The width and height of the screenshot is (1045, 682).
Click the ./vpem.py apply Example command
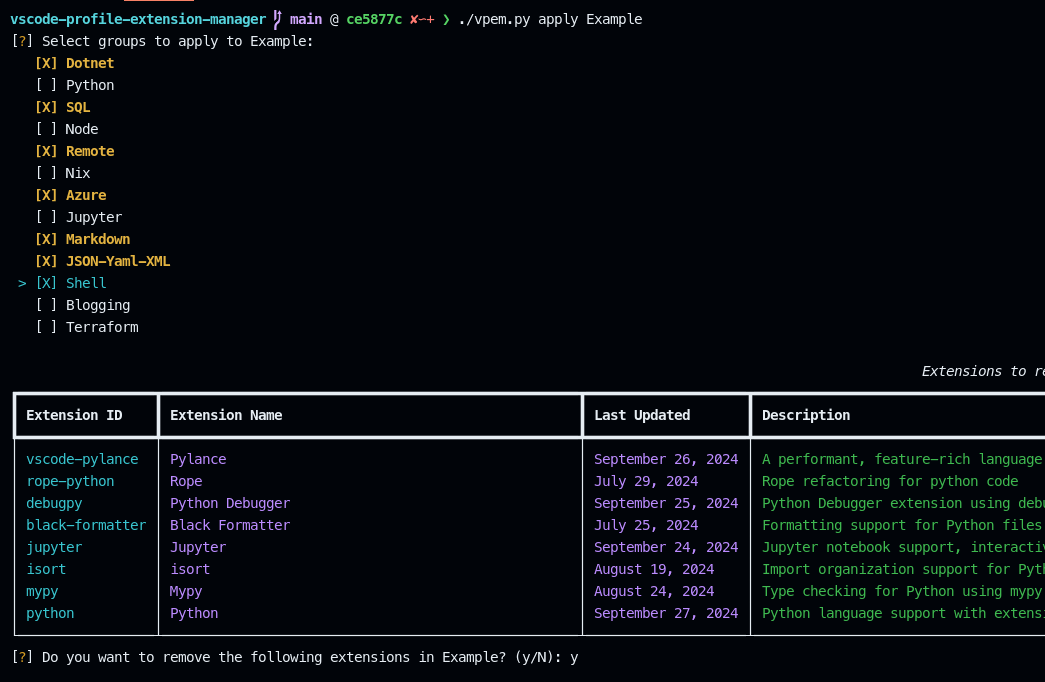pos(550,19)
